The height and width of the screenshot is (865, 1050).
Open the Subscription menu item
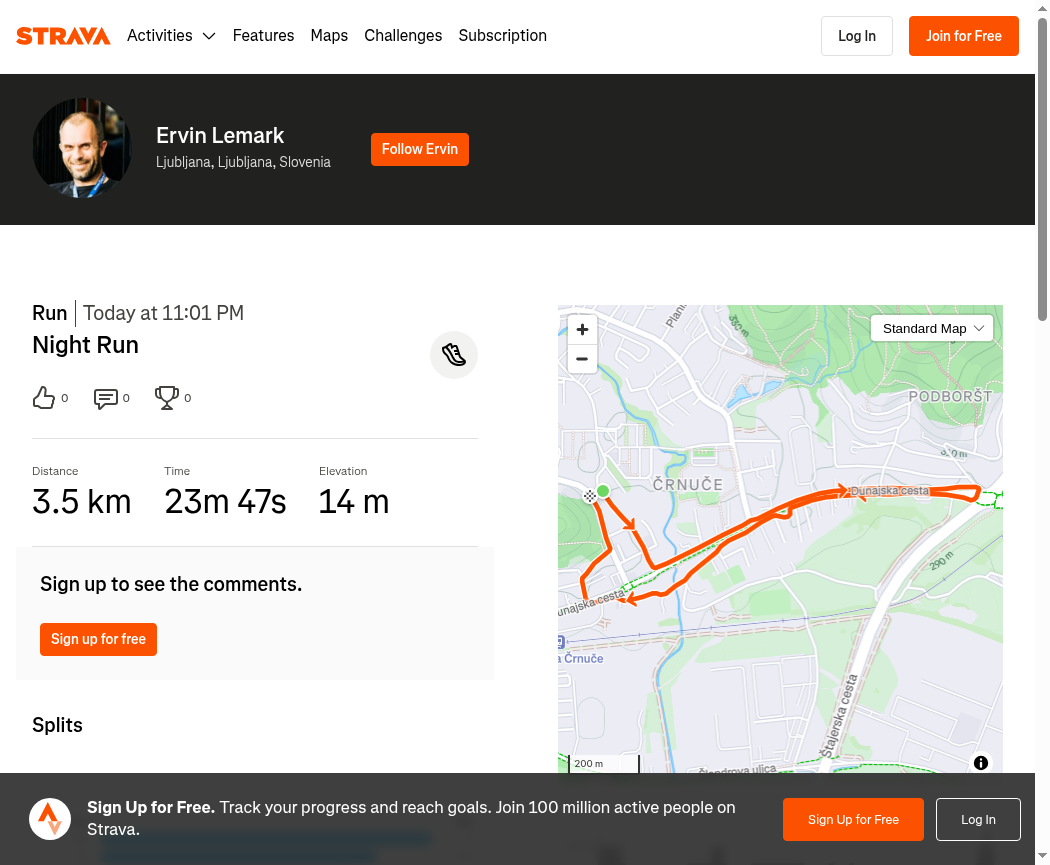pos(502,35)
